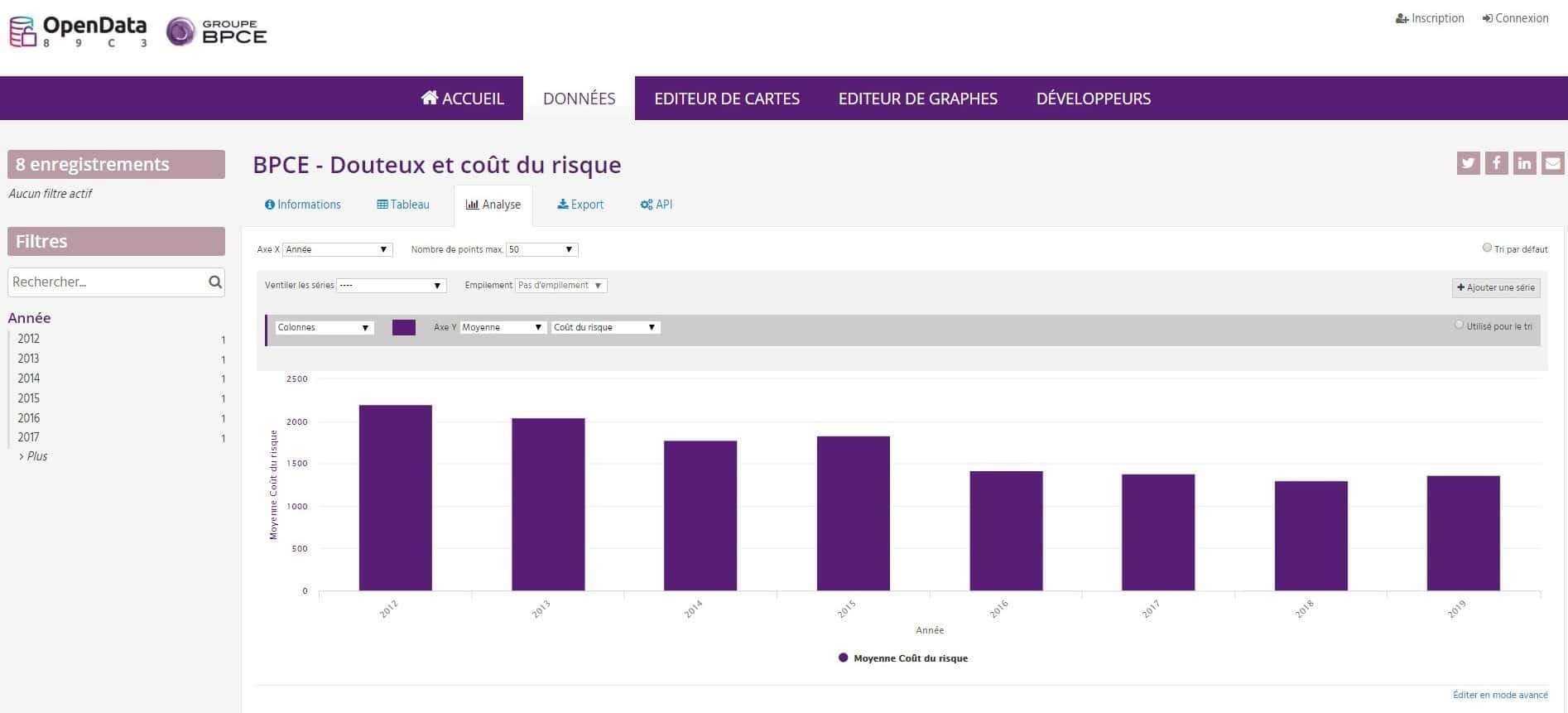This screenshot has height=713, width=1568.
Task: Expand 'Plus' to show more years
Action: point(36,456)
